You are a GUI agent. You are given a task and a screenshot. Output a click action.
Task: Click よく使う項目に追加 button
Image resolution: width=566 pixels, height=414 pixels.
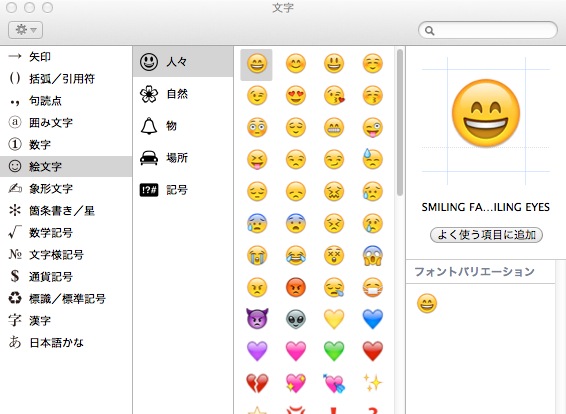(x=486, y=235)
